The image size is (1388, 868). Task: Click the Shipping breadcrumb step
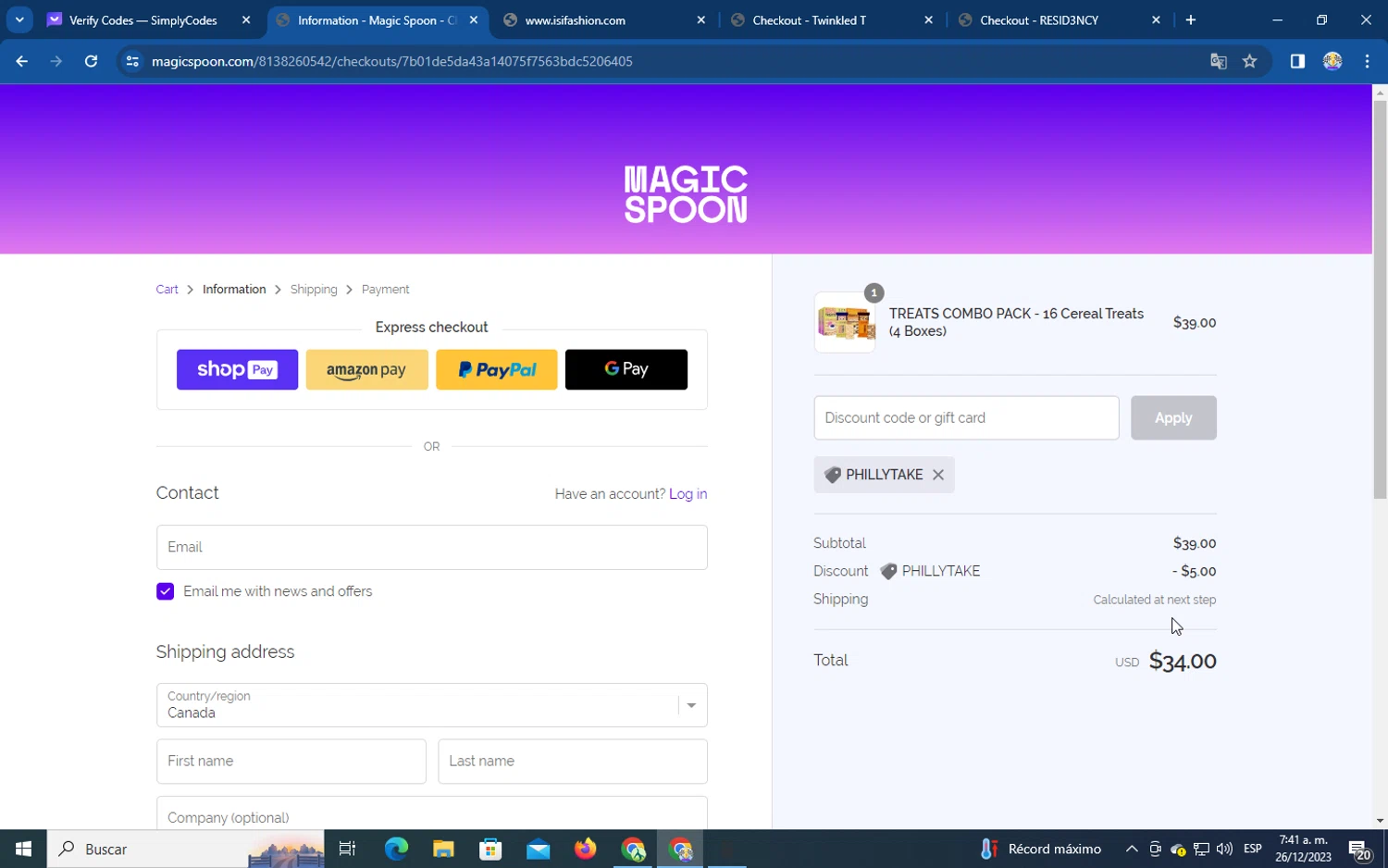314,290
